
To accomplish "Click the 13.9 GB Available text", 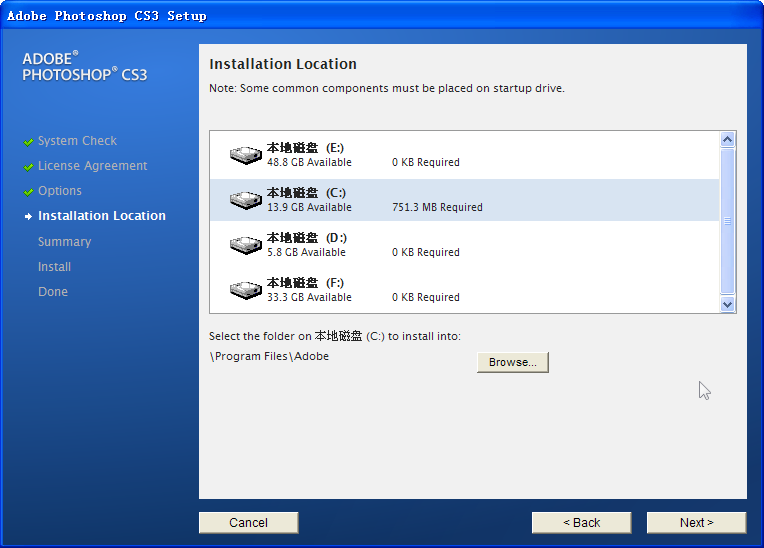I will [x=309, y=207].
